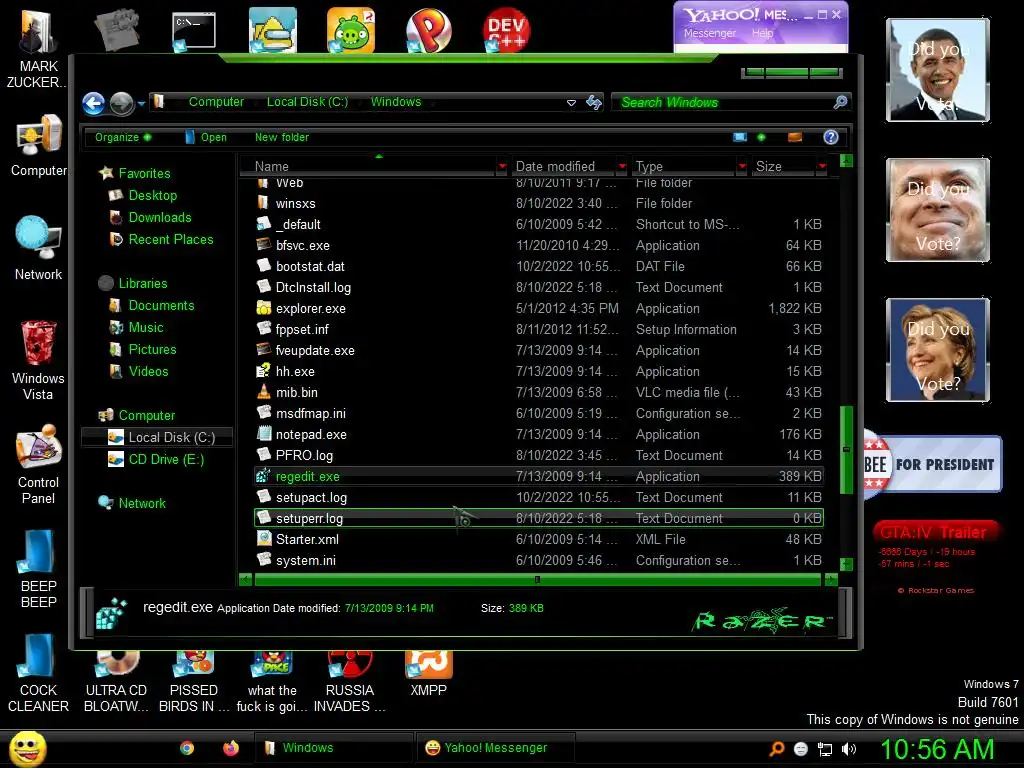Click New folder in toolbar
The image size is (1024, 768).
(281, 137)
